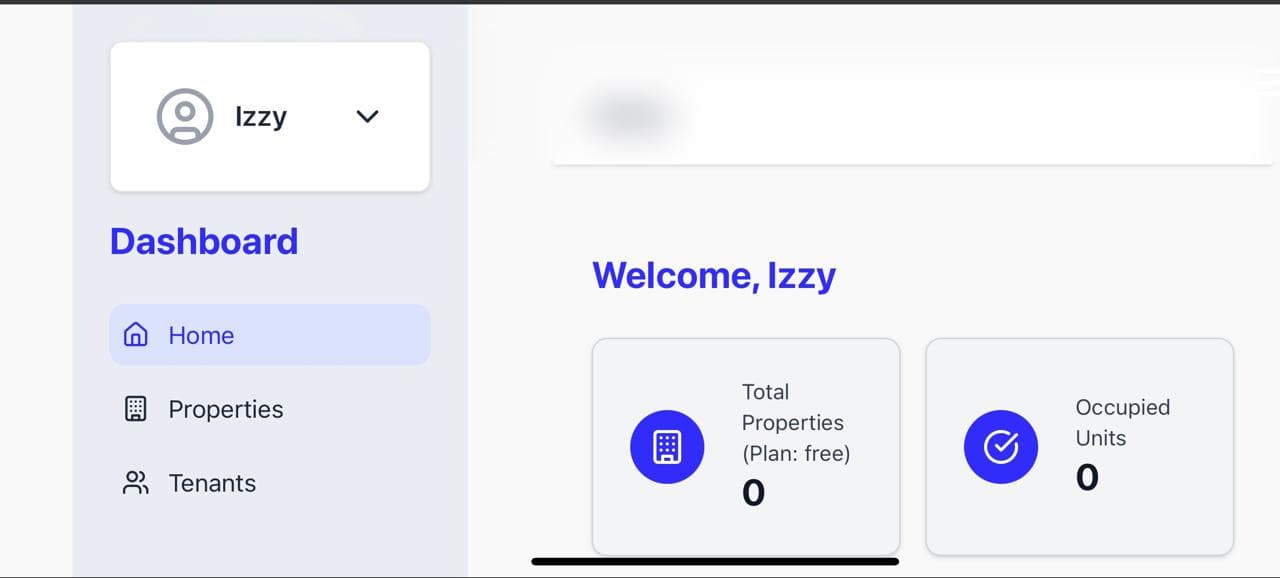Click the Welcome, Izzy greeting text
The image size is (1280, 578).
coord(714,275)
